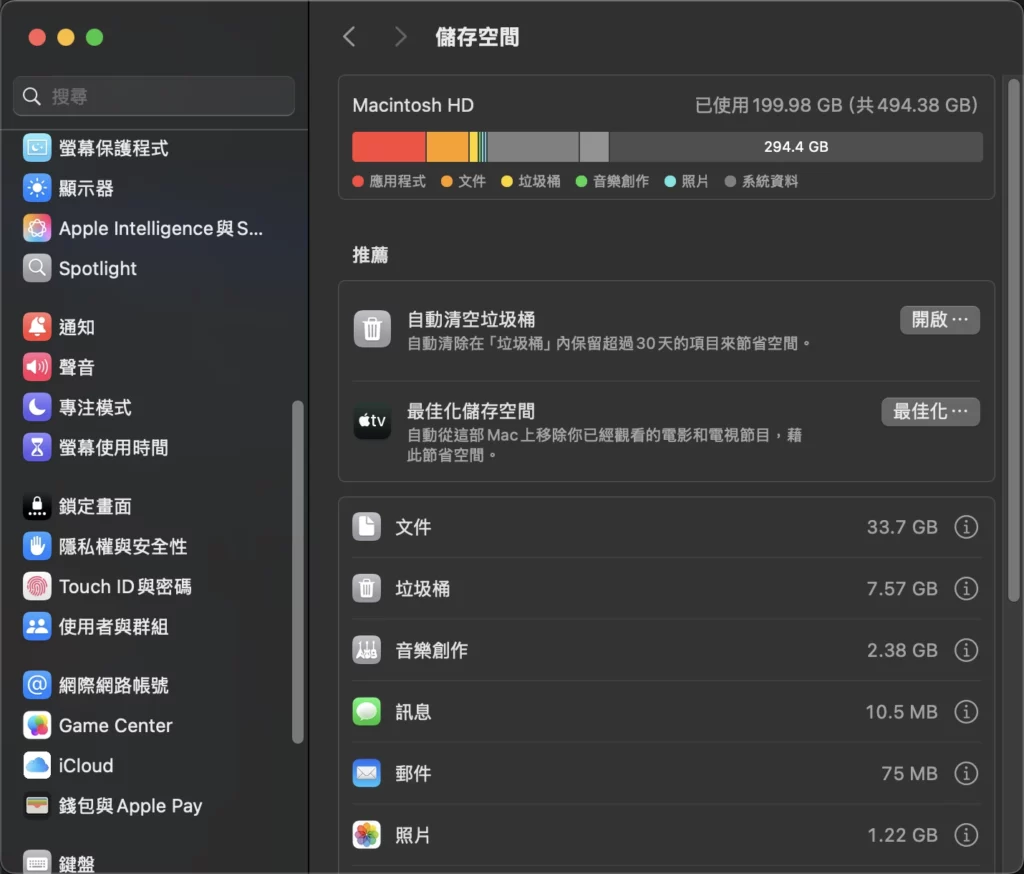Image resolution: width=1024 pixels, height=874 pixels.
Task: Show info for 照片 storage row
Action: 966,835
